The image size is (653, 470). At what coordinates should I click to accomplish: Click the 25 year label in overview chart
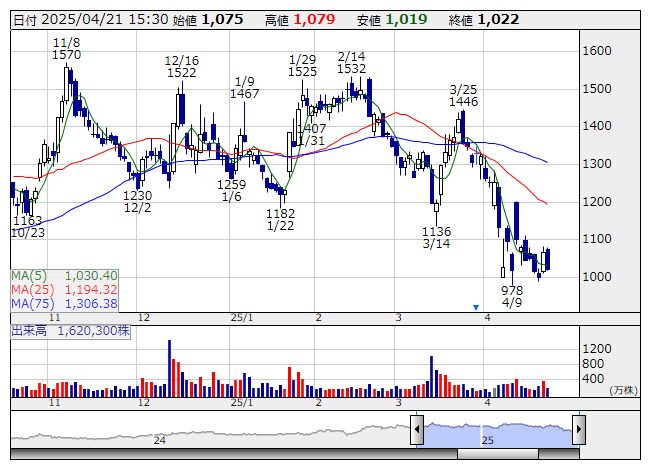[x=487, y=440]
